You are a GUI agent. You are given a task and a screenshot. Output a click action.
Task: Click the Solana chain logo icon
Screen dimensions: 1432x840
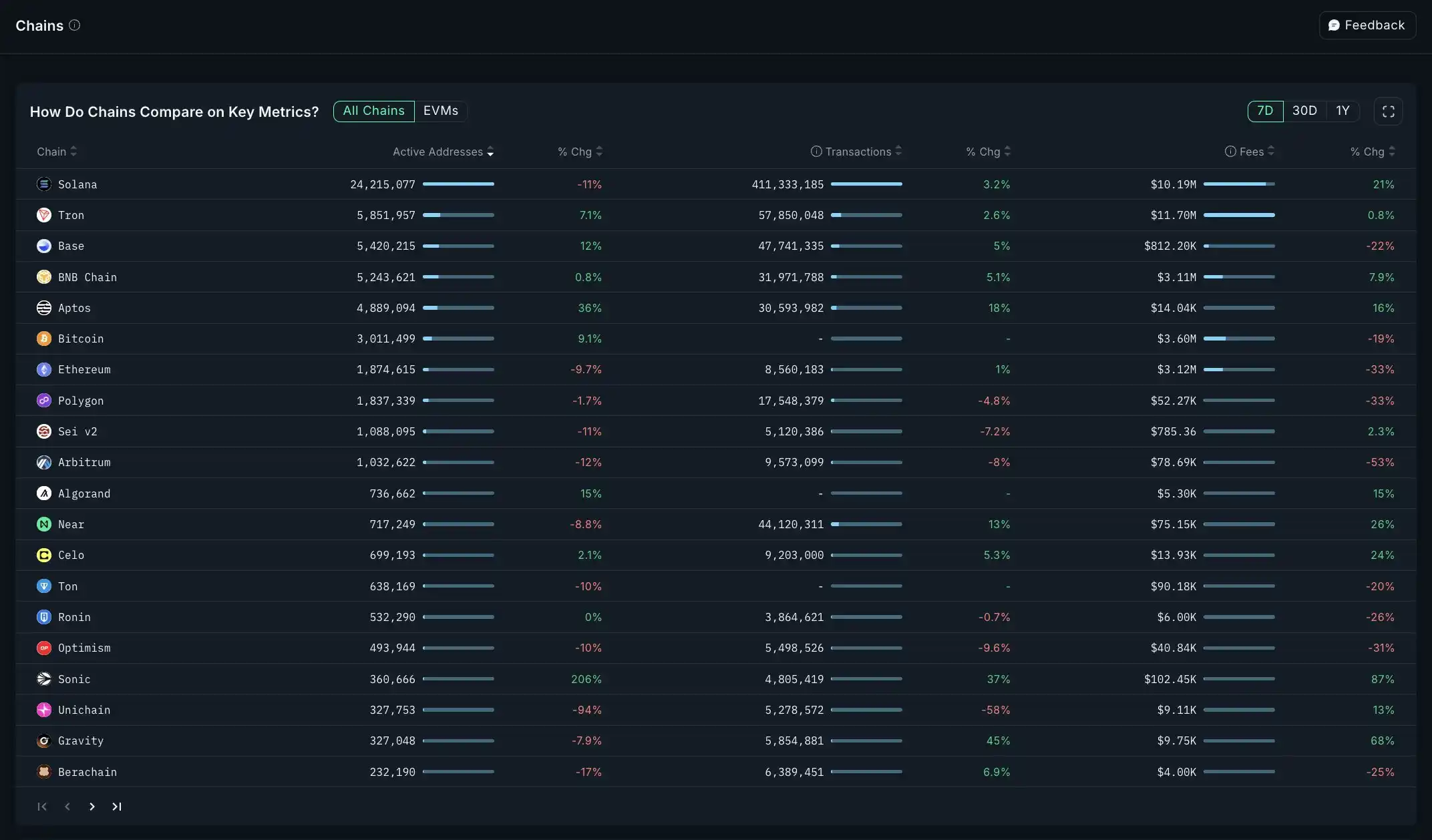[44, 184]
